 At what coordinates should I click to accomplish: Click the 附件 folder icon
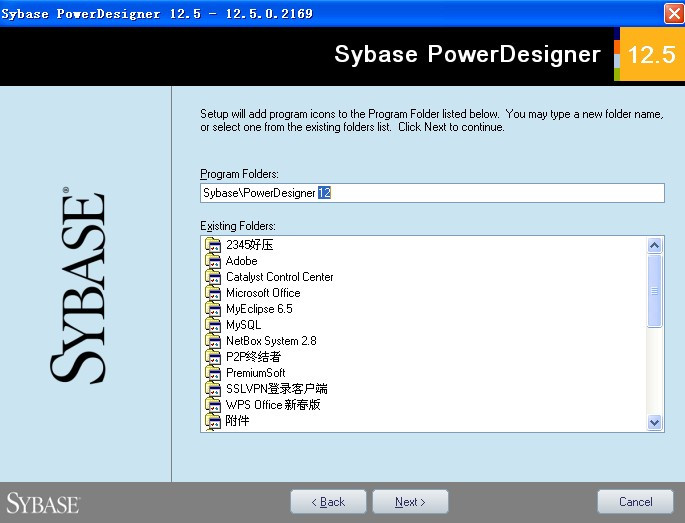[x=213, y=421]
